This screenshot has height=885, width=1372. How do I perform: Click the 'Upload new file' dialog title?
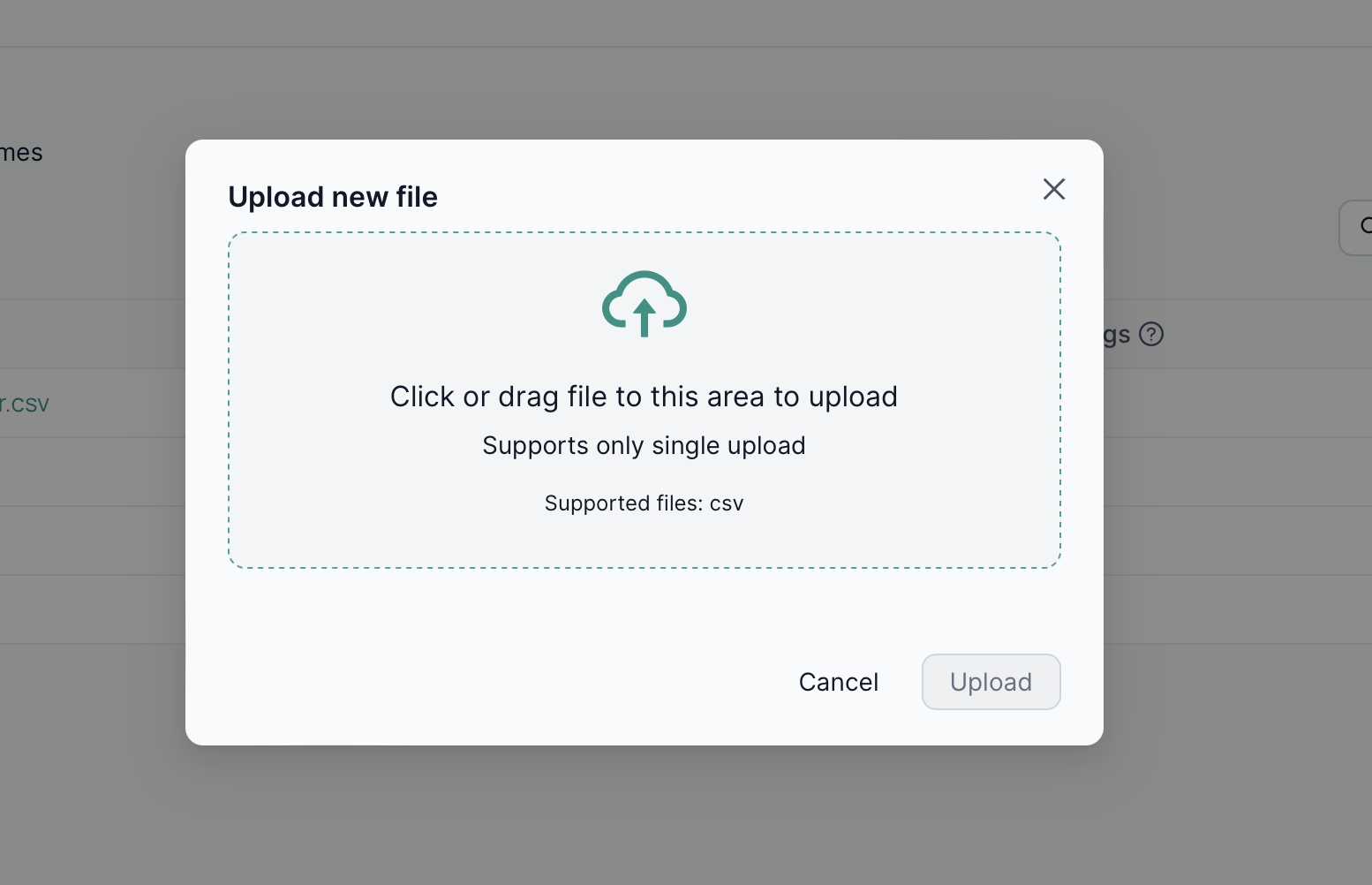(x=333, y=196)
